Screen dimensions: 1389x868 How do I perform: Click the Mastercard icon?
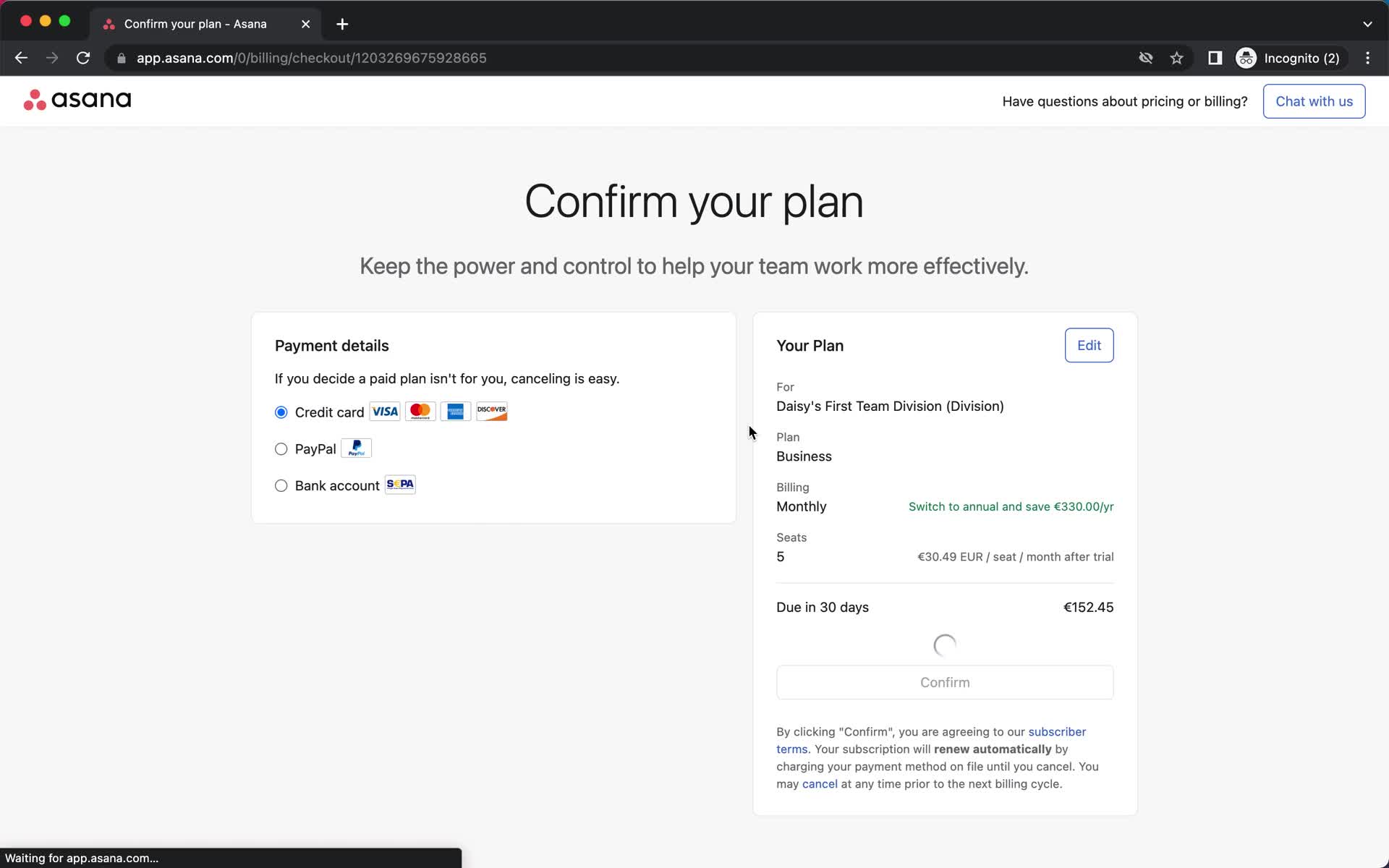click(x=420, y=412)
